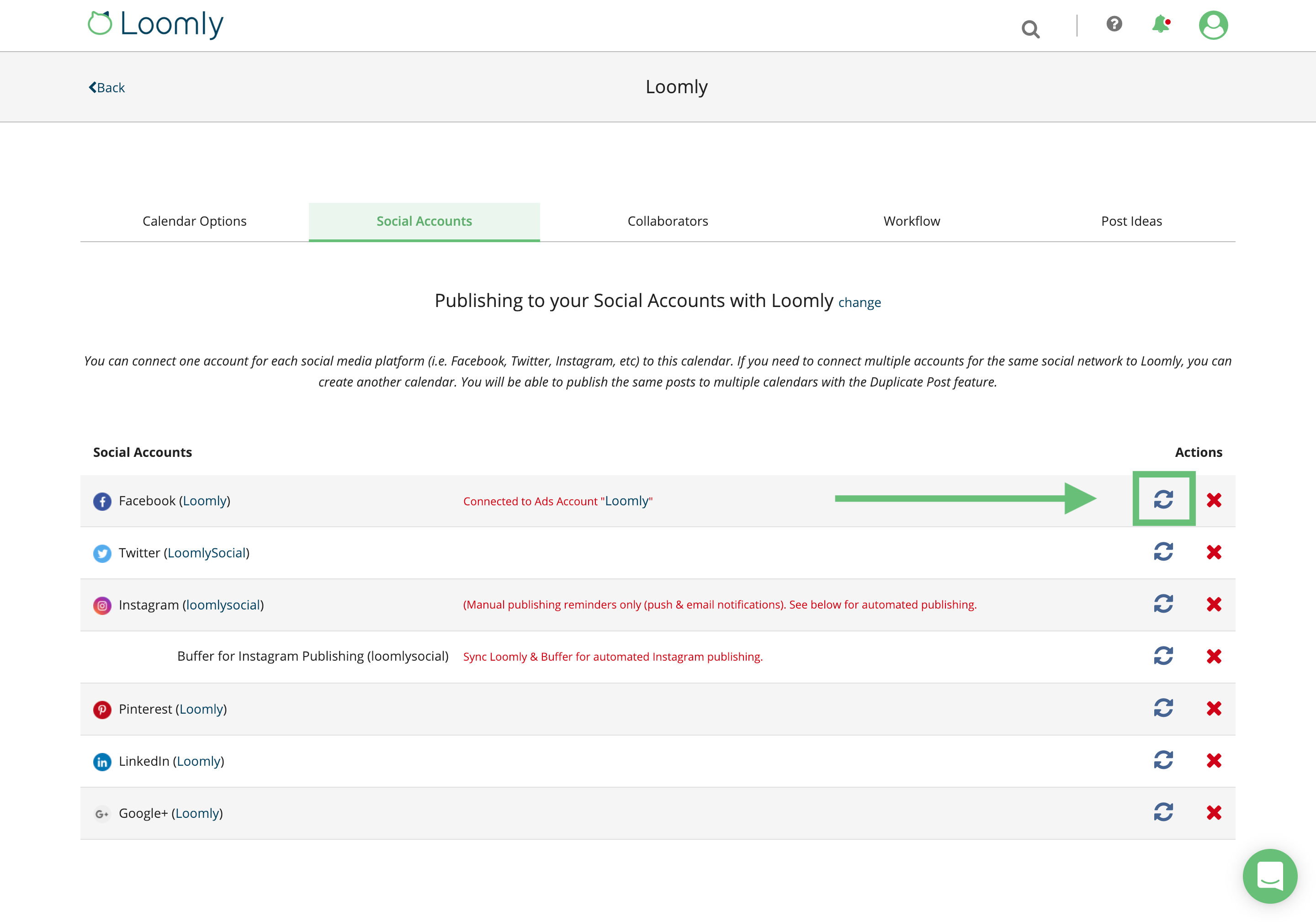Remove the Google+ account
Image resolution: width=1316 pixels, height=922 pixels.
[x=1214, y=812]
